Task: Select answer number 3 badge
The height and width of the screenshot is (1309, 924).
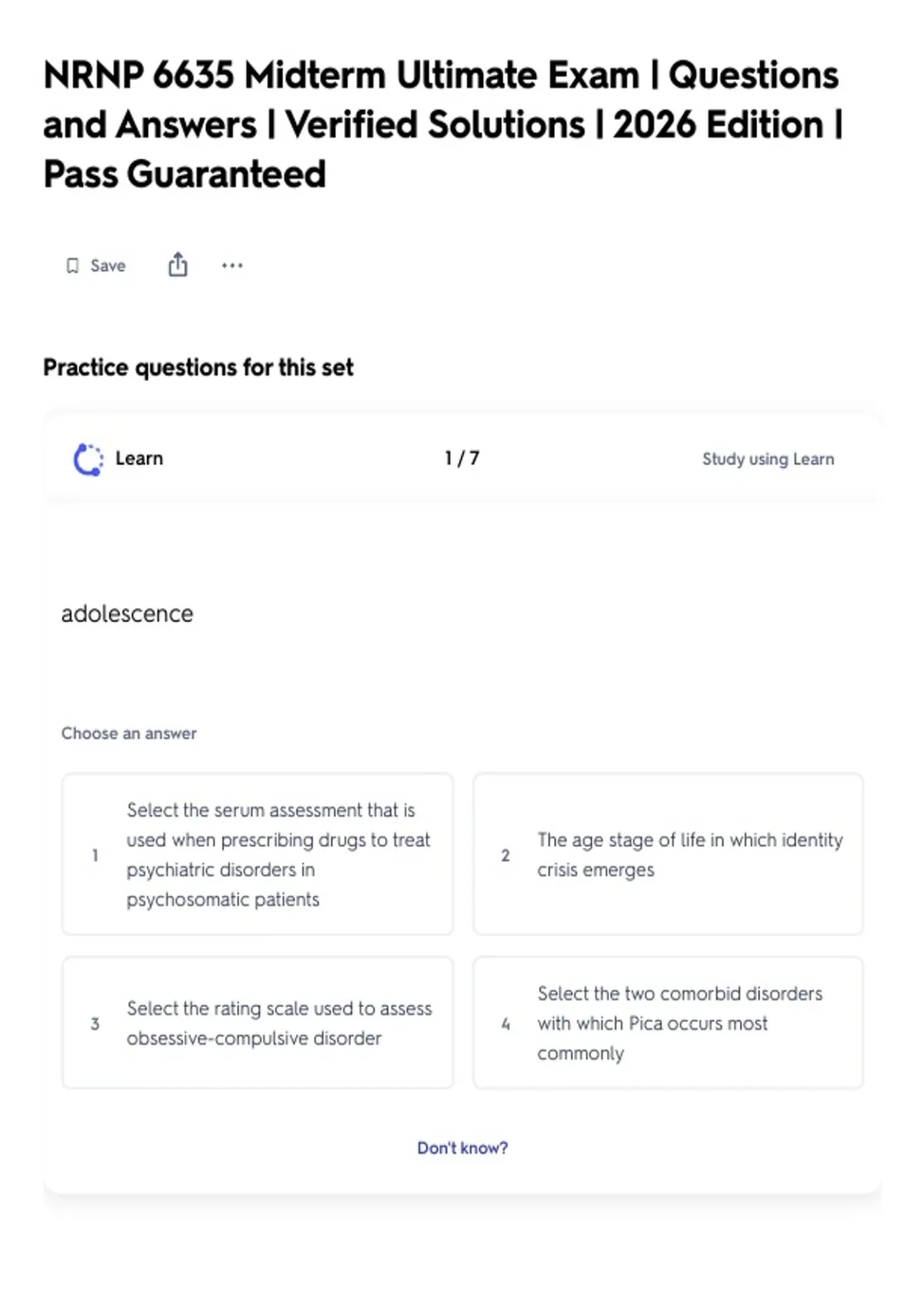Action: coord(95,1023)
